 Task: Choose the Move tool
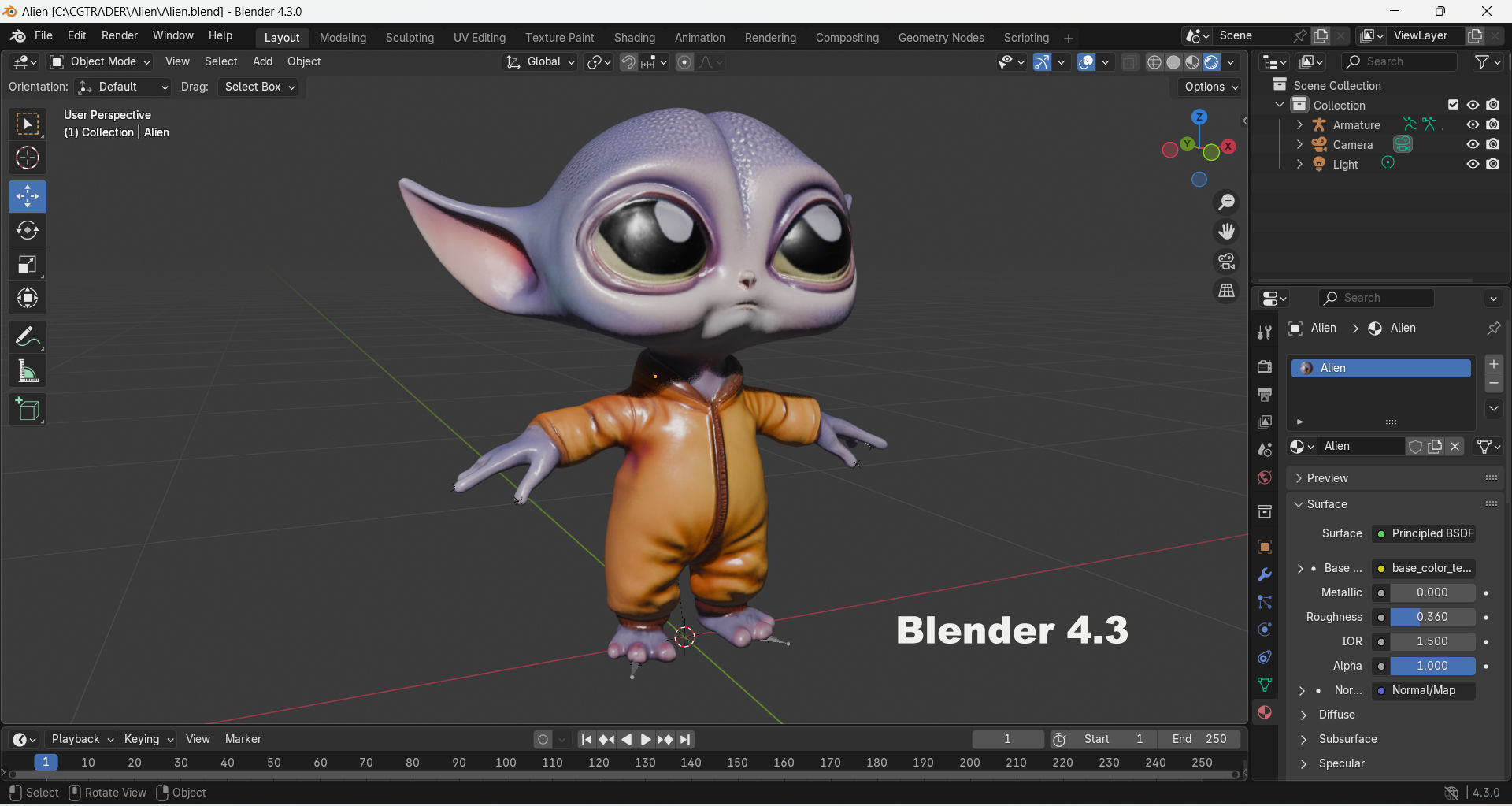click(28, 196)
